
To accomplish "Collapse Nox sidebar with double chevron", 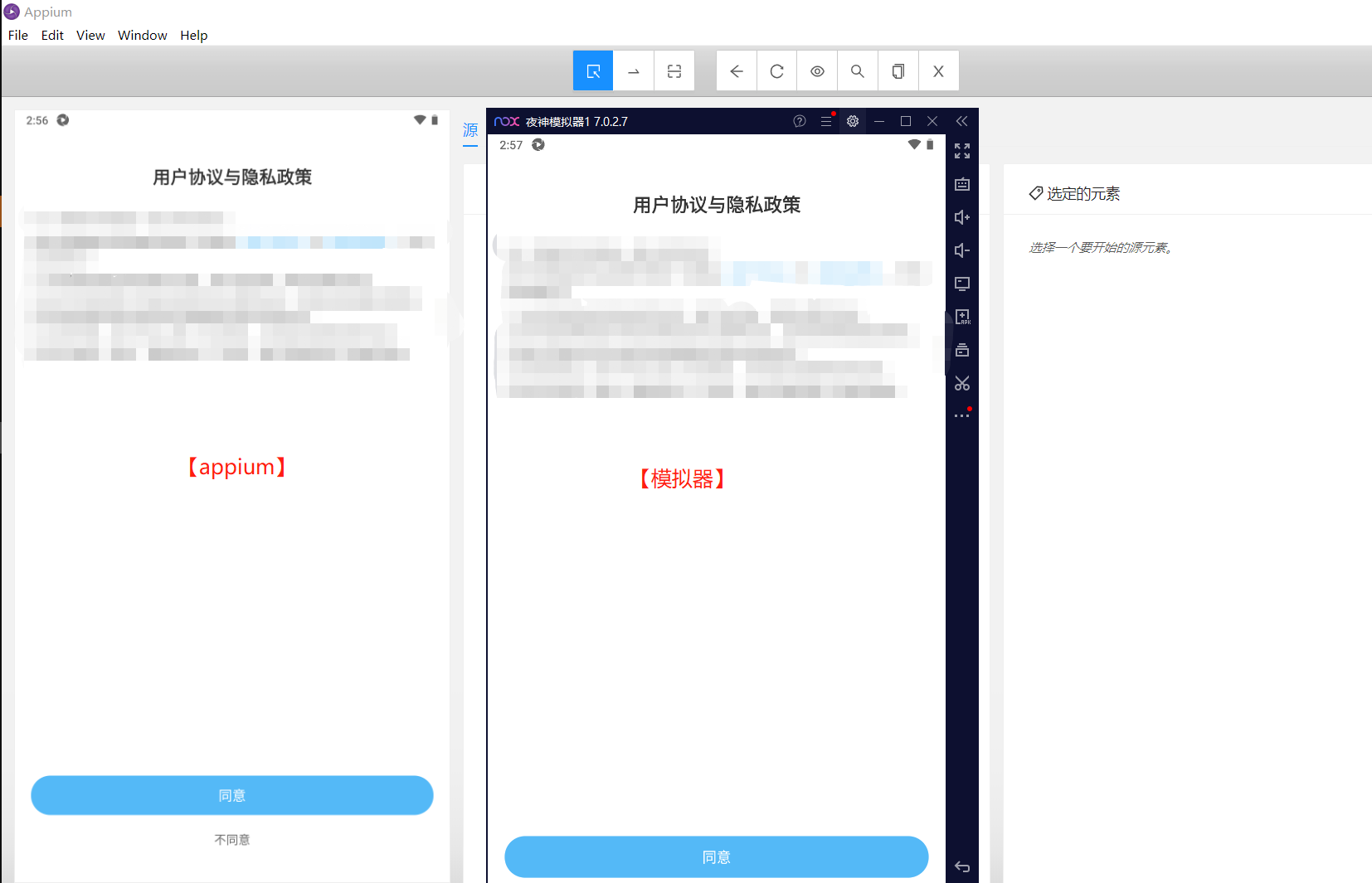I will pyautogui.click(x=962, y=121).
